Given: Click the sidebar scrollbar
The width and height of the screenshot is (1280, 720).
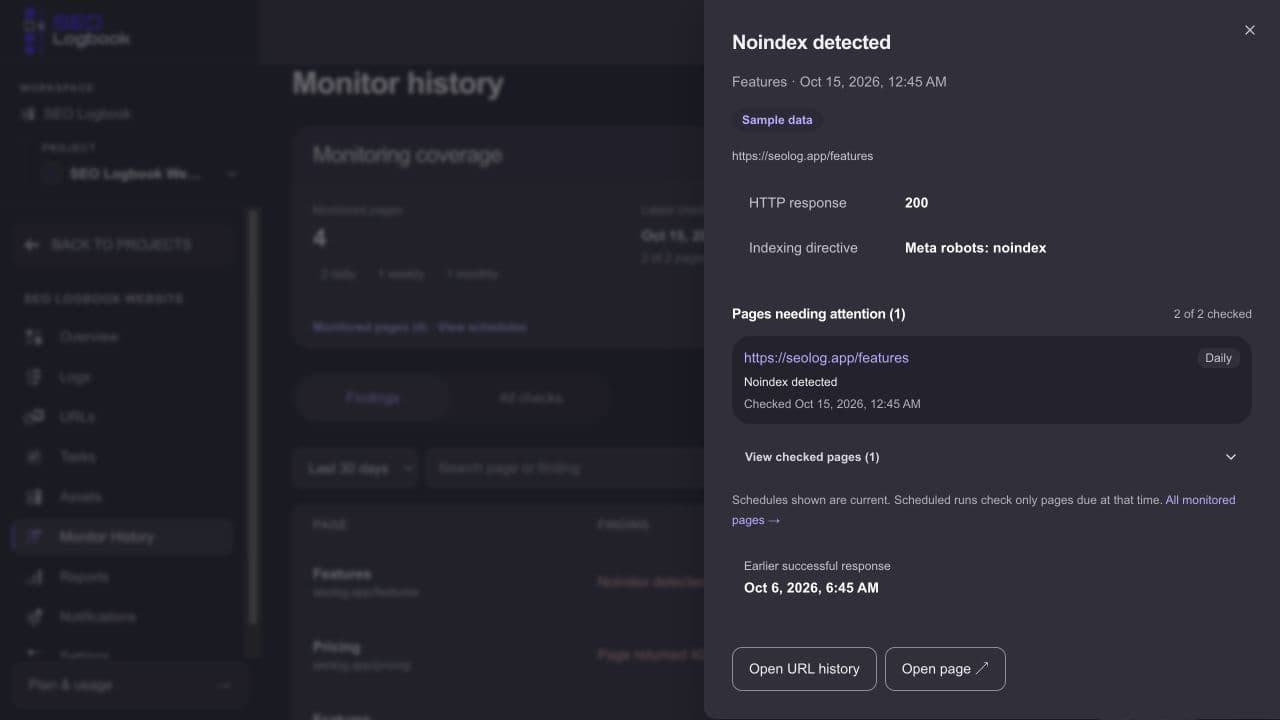Looking at the screenshot, I should pyautogui.click(x=253, y=415).
